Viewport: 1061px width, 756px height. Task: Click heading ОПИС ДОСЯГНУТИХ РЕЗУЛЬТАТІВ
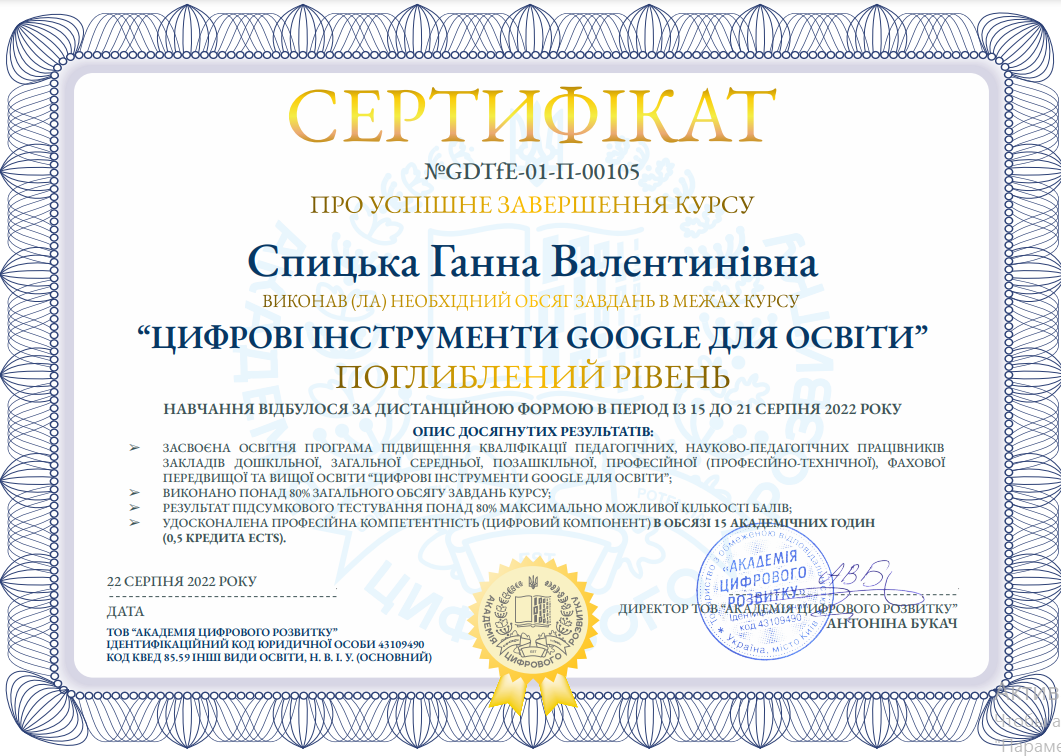point(533,431)
